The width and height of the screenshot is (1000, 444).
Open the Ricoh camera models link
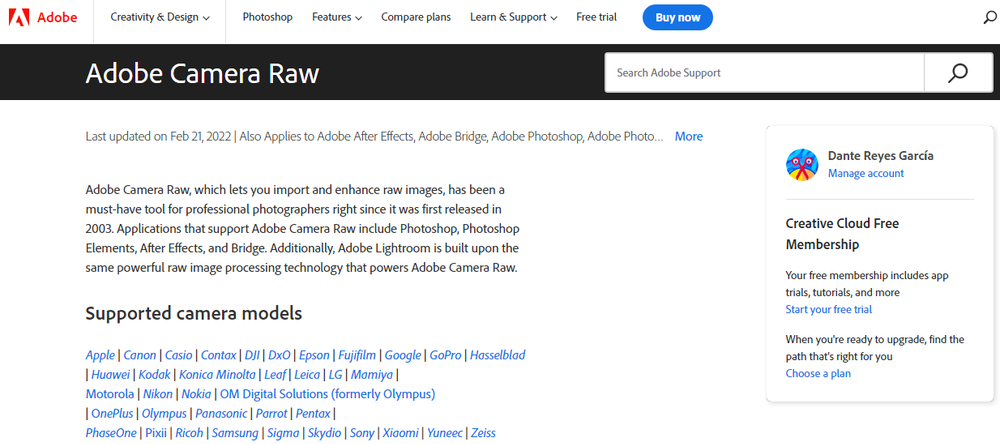pyautogui.click(x=189, y=433)
